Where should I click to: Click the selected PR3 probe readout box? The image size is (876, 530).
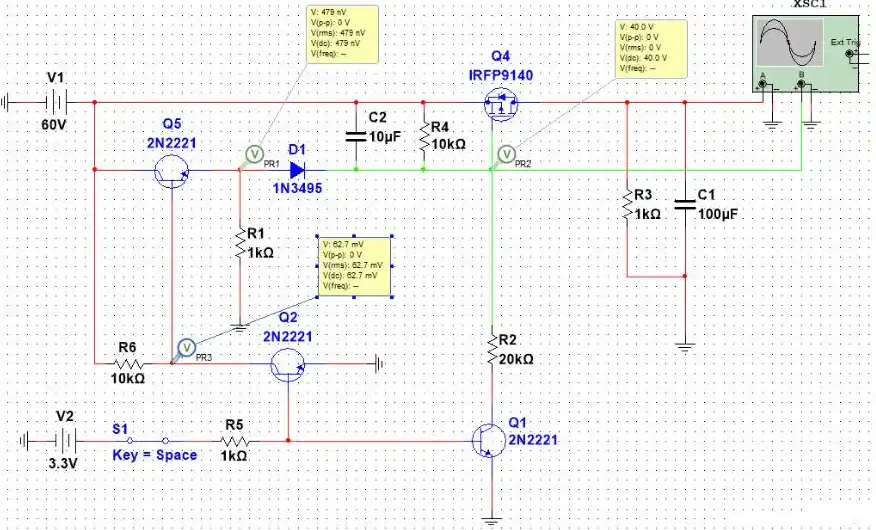coord(354,266)
